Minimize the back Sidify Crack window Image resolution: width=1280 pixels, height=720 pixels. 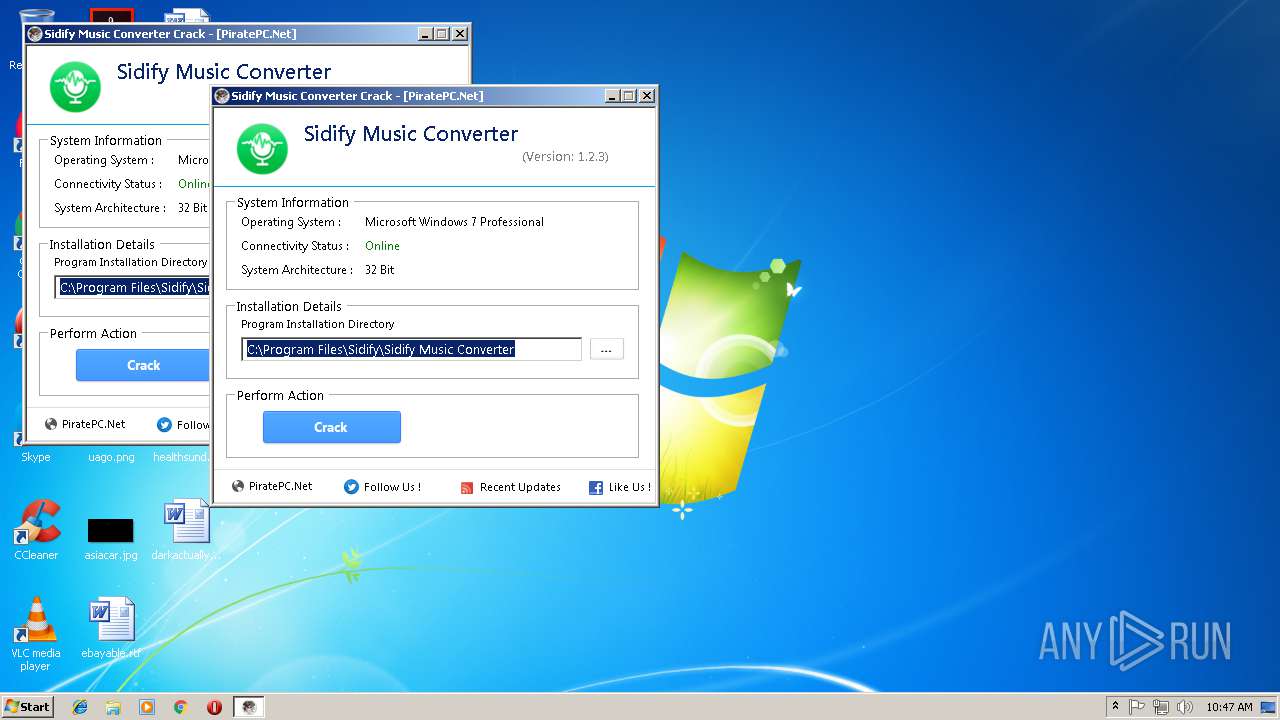425,34
